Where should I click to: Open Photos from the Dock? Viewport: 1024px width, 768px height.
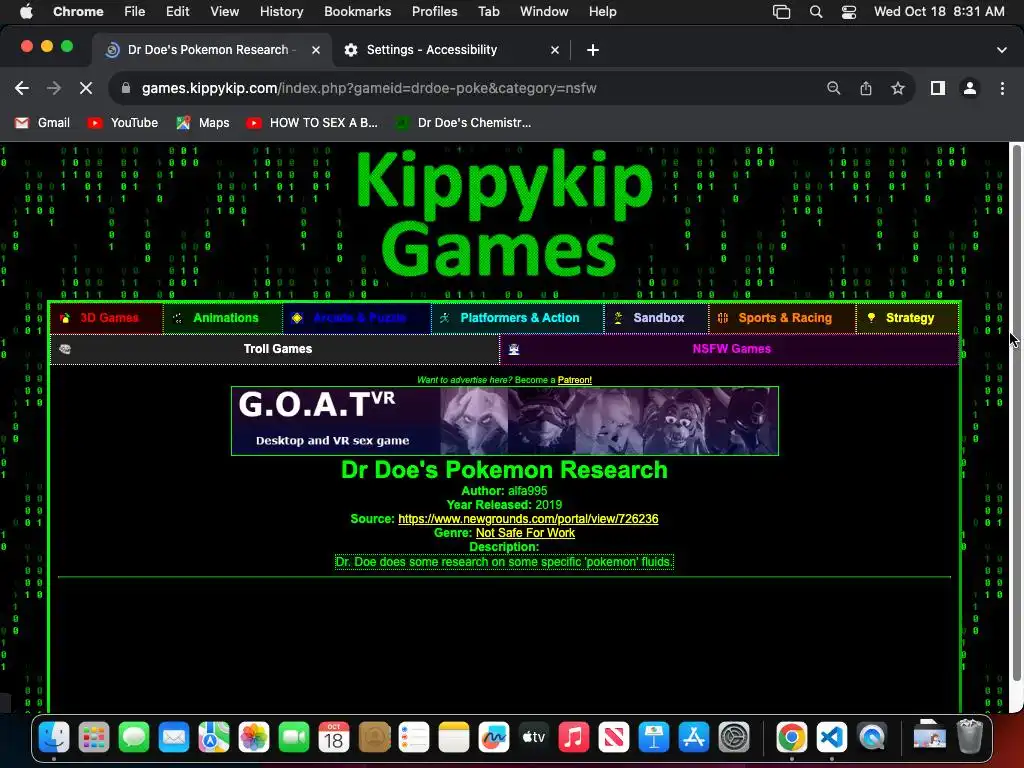coord(254,738)
